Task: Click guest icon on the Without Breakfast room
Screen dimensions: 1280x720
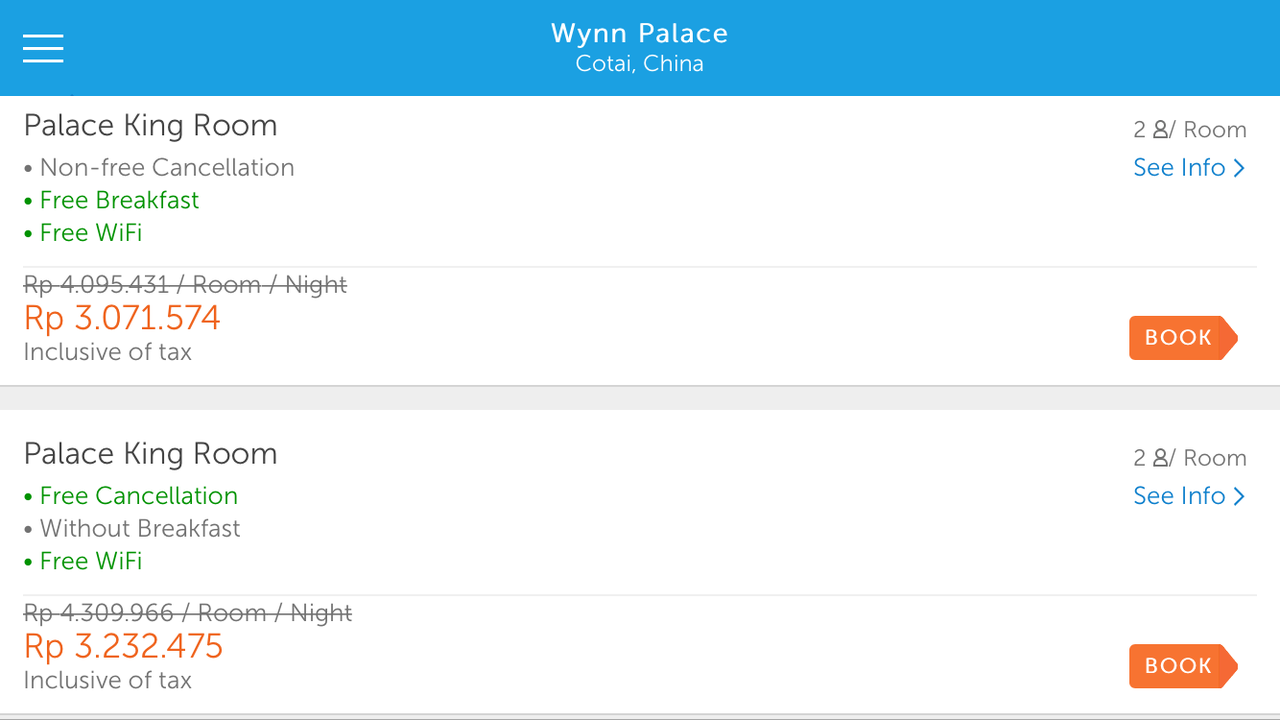Action: 1160,458
